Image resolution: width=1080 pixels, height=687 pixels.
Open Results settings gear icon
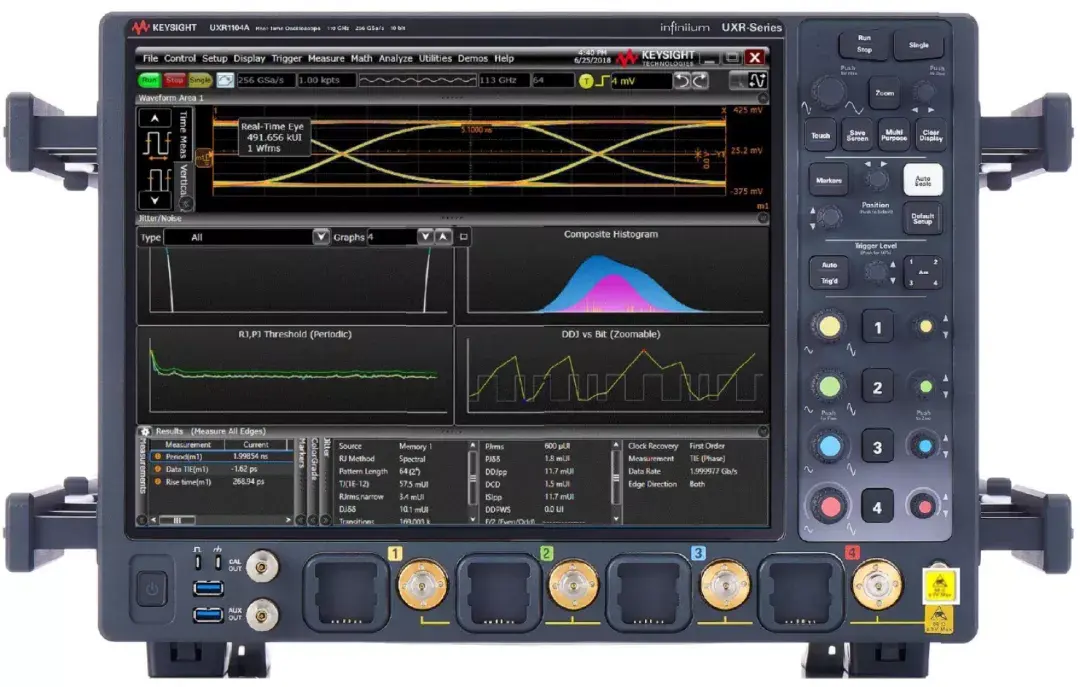[x=145, y=431]
